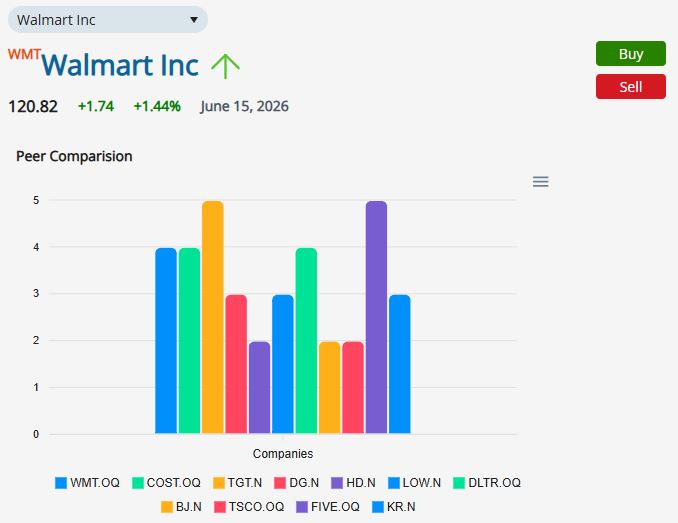
Task: Toggle the TSCO.OQ legend series
Action: pos(249,507)
